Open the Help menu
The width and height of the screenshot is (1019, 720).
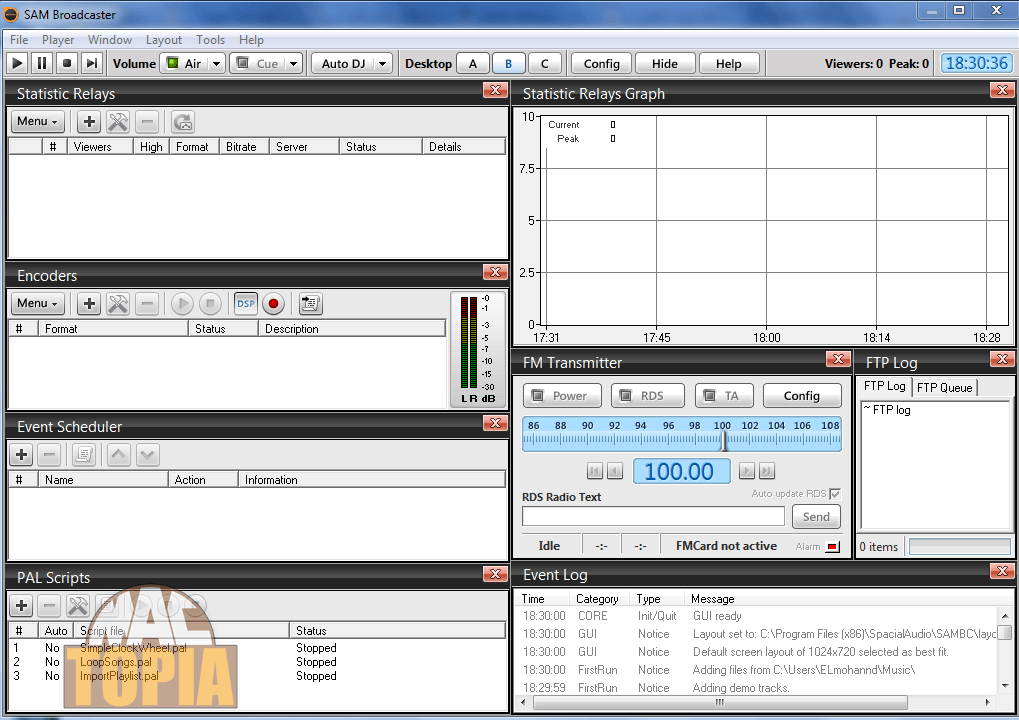pyautogui.click(x=251, y=40)
